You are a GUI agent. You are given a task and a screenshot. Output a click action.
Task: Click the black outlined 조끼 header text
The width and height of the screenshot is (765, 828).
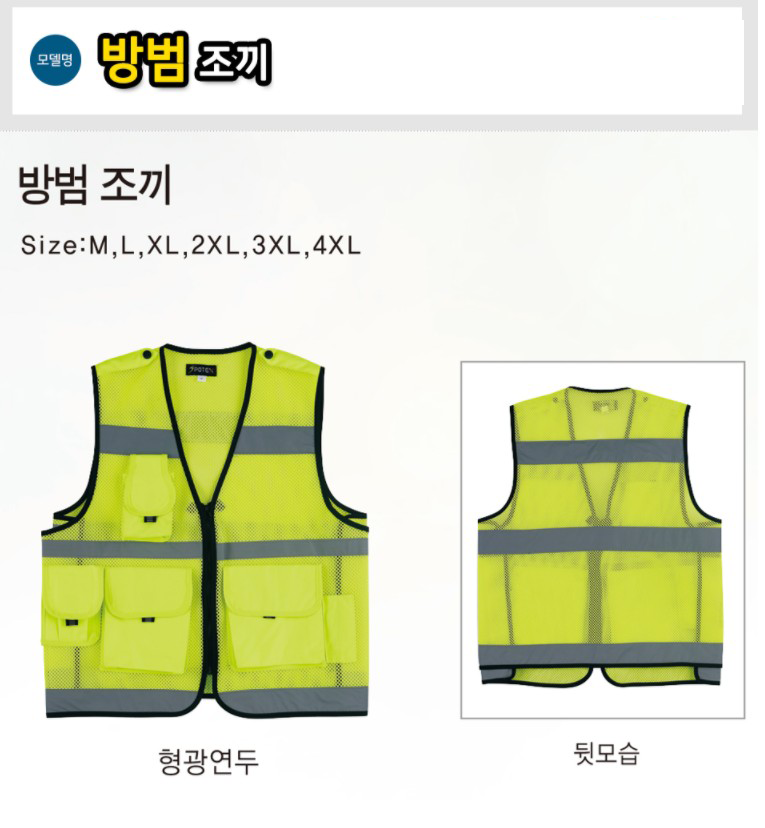pos(233,63)
